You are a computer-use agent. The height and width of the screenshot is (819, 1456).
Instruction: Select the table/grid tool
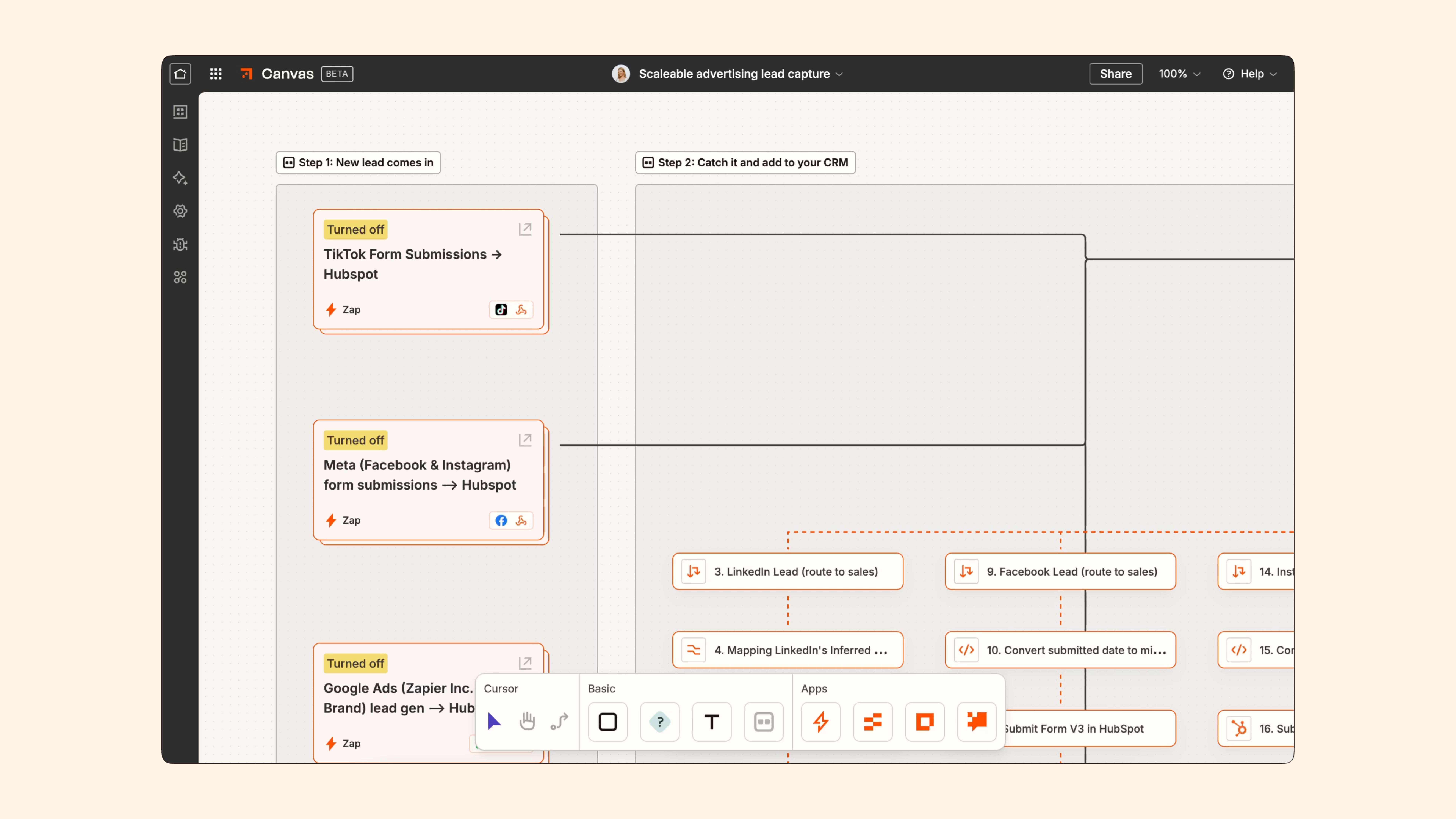[x=764, y=721]
